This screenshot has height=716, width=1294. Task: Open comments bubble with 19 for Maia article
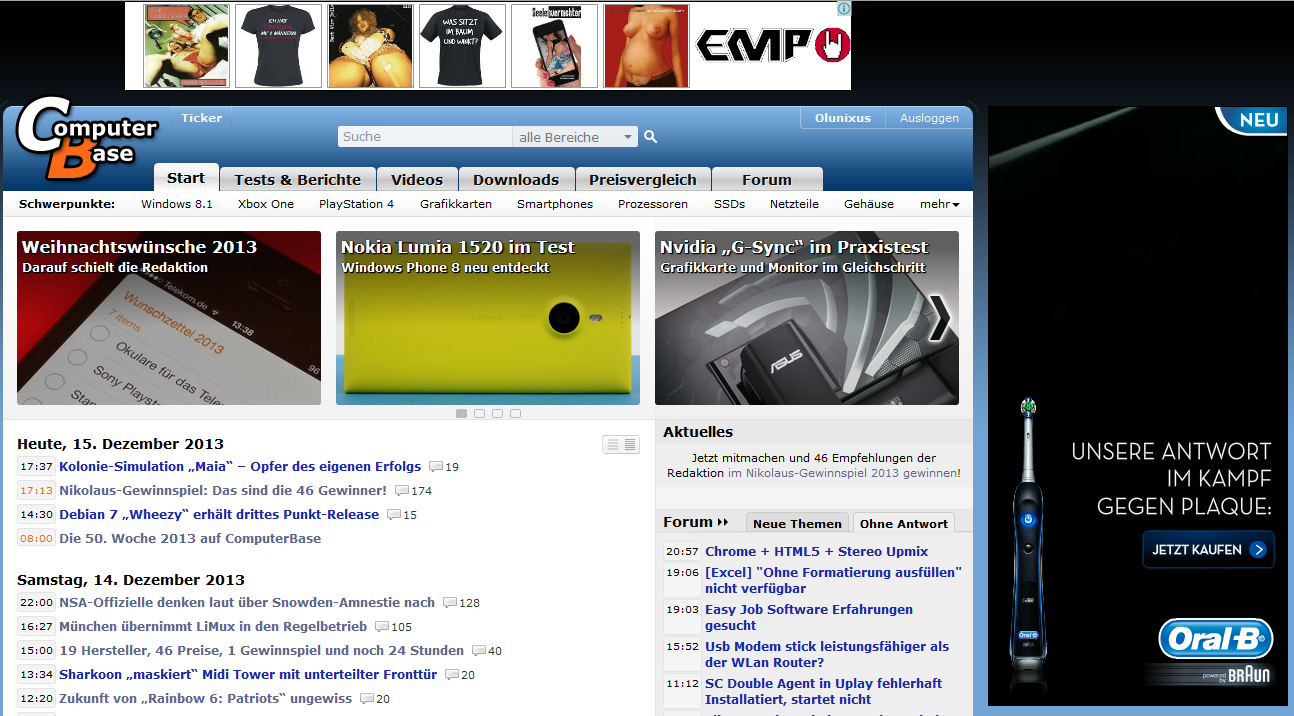[443, 467]
